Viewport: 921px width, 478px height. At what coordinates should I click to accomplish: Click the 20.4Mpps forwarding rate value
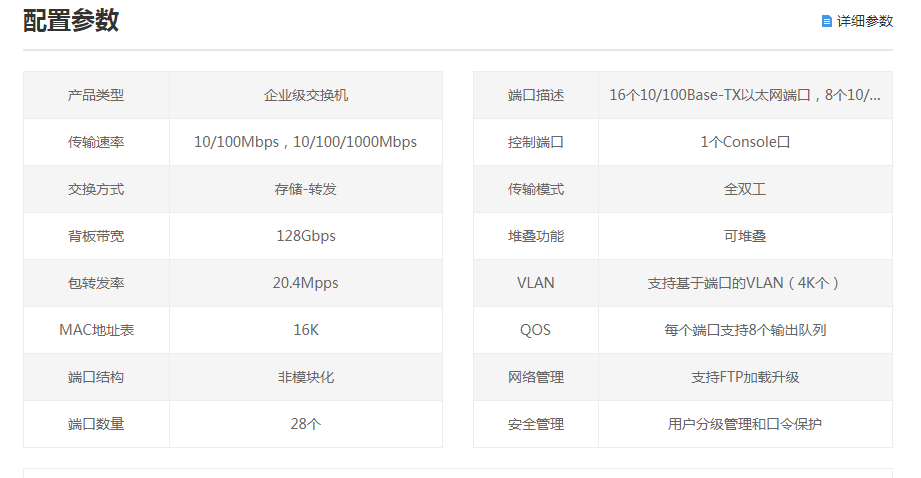[x=305, y=283]
